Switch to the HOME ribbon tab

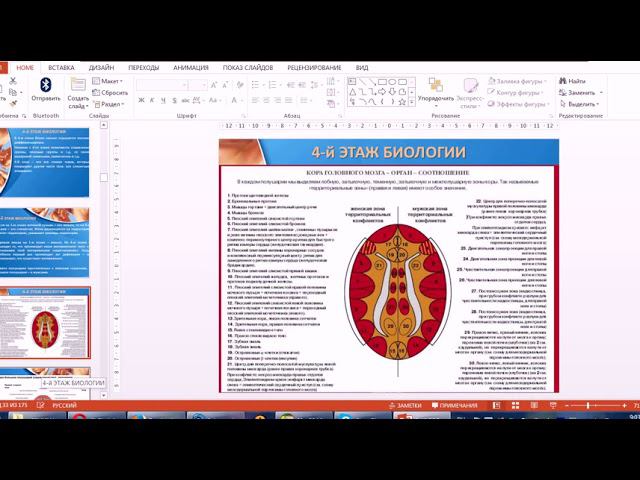[25, 68]
